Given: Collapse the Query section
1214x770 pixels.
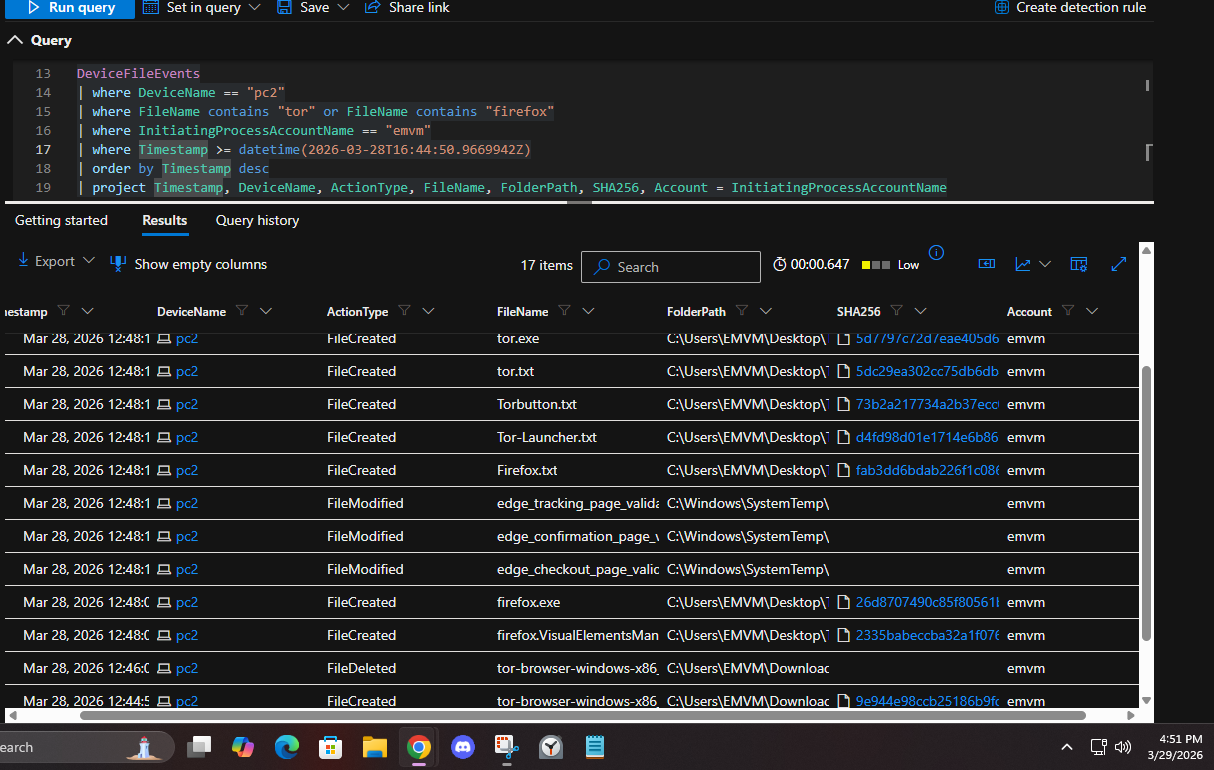Looking at the screenshot, I should [x=15, y=40].
